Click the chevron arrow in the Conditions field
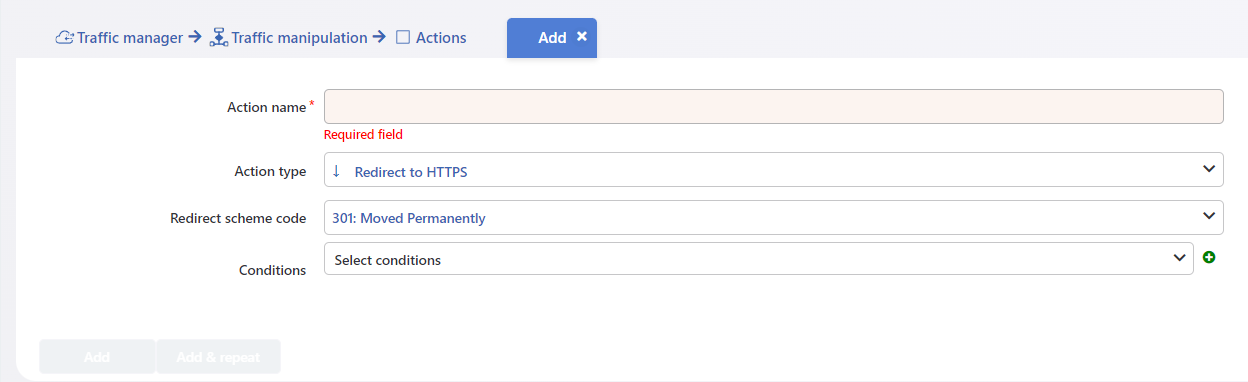 [1178, 258]
